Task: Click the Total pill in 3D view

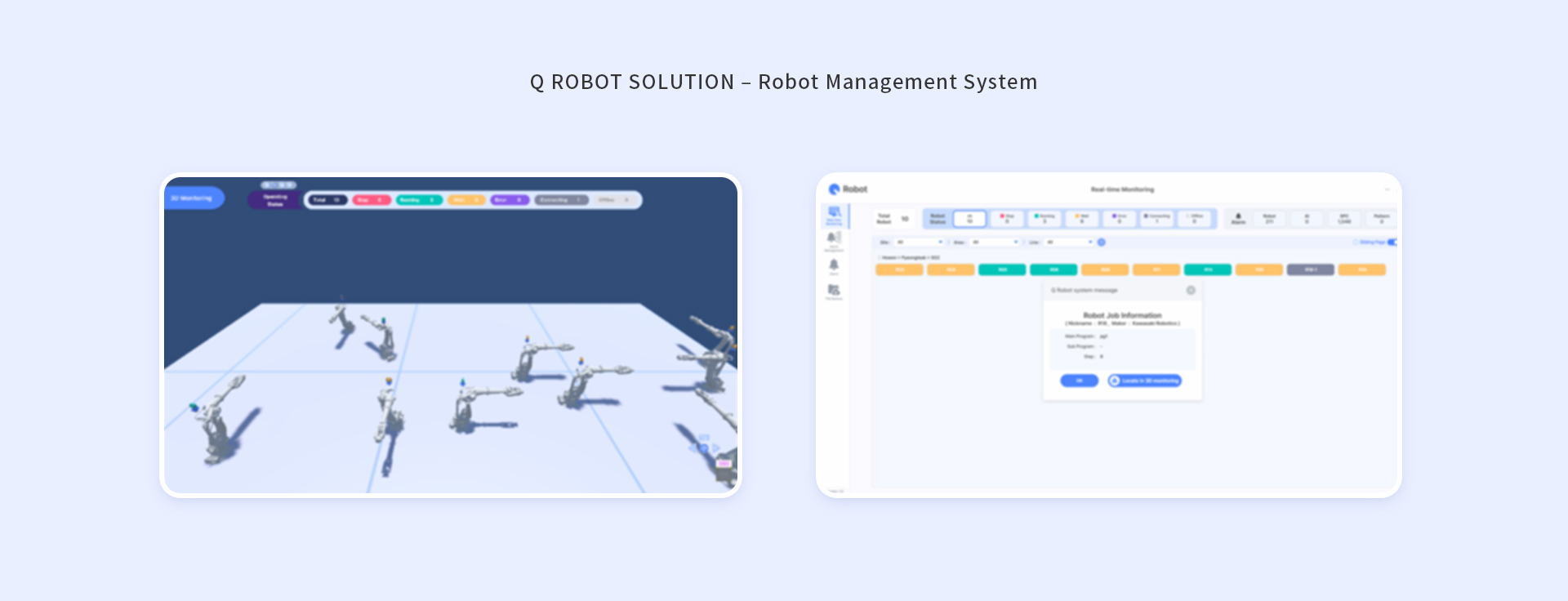Action: [x=327, y=200]
